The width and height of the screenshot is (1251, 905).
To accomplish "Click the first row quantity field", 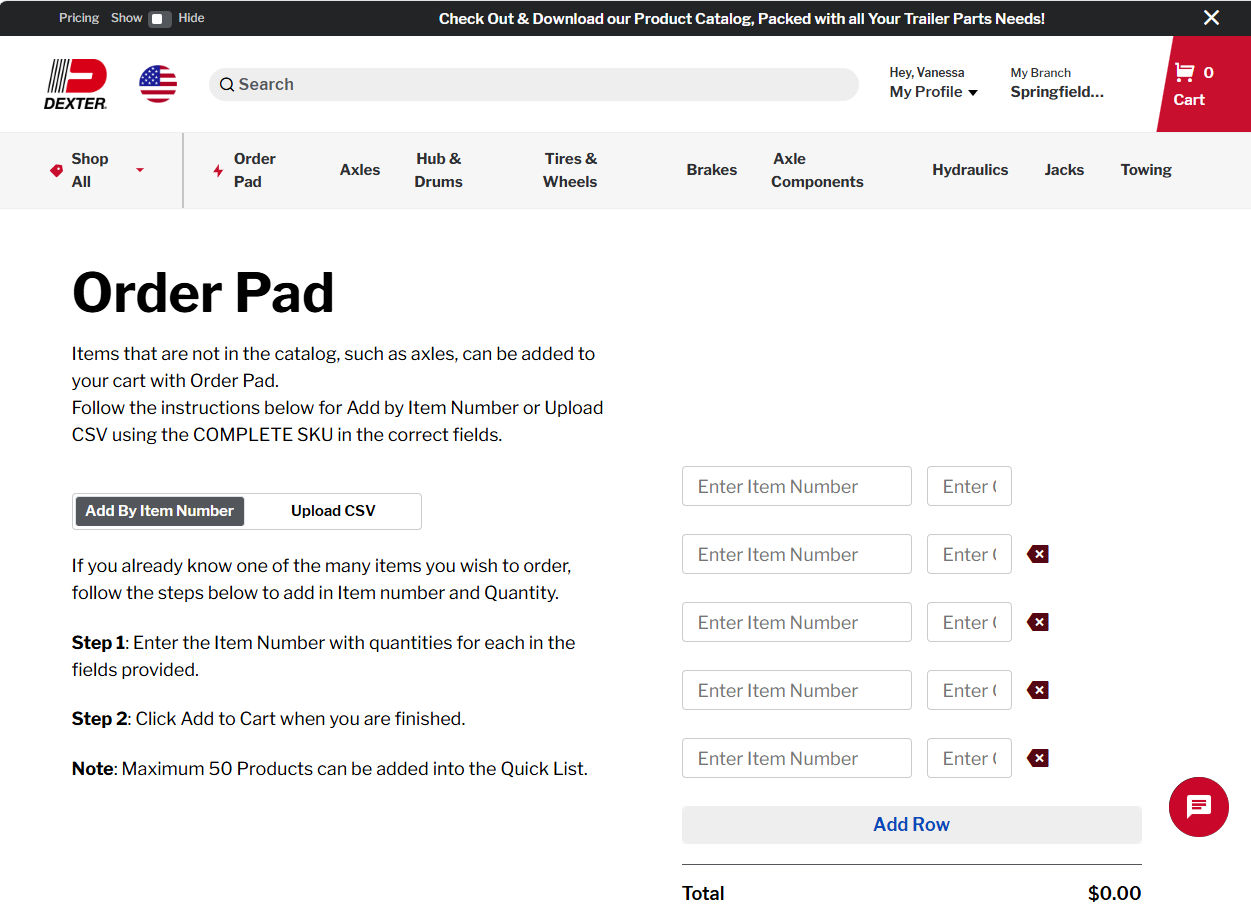I will tap(969, 486).
